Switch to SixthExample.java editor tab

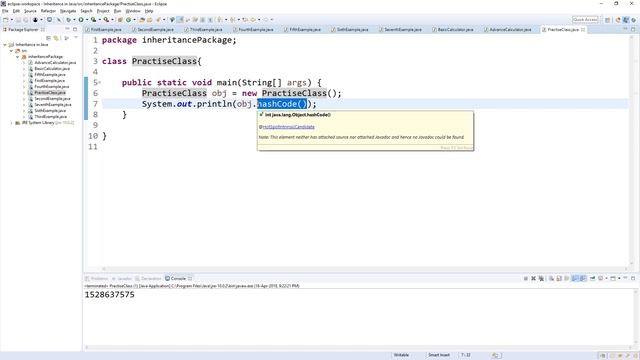click(x=350, y=29)
